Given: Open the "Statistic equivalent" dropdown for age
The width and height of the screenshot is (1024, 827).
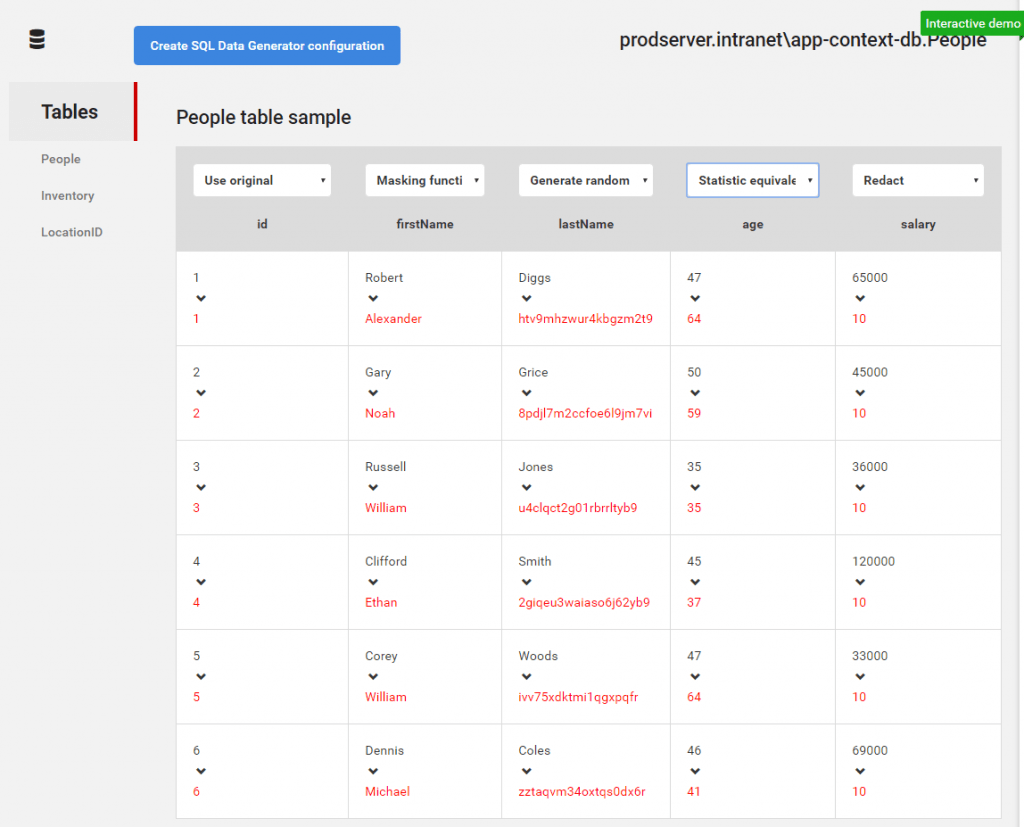Looking at the screenshot, I should [x=752, y=180].
